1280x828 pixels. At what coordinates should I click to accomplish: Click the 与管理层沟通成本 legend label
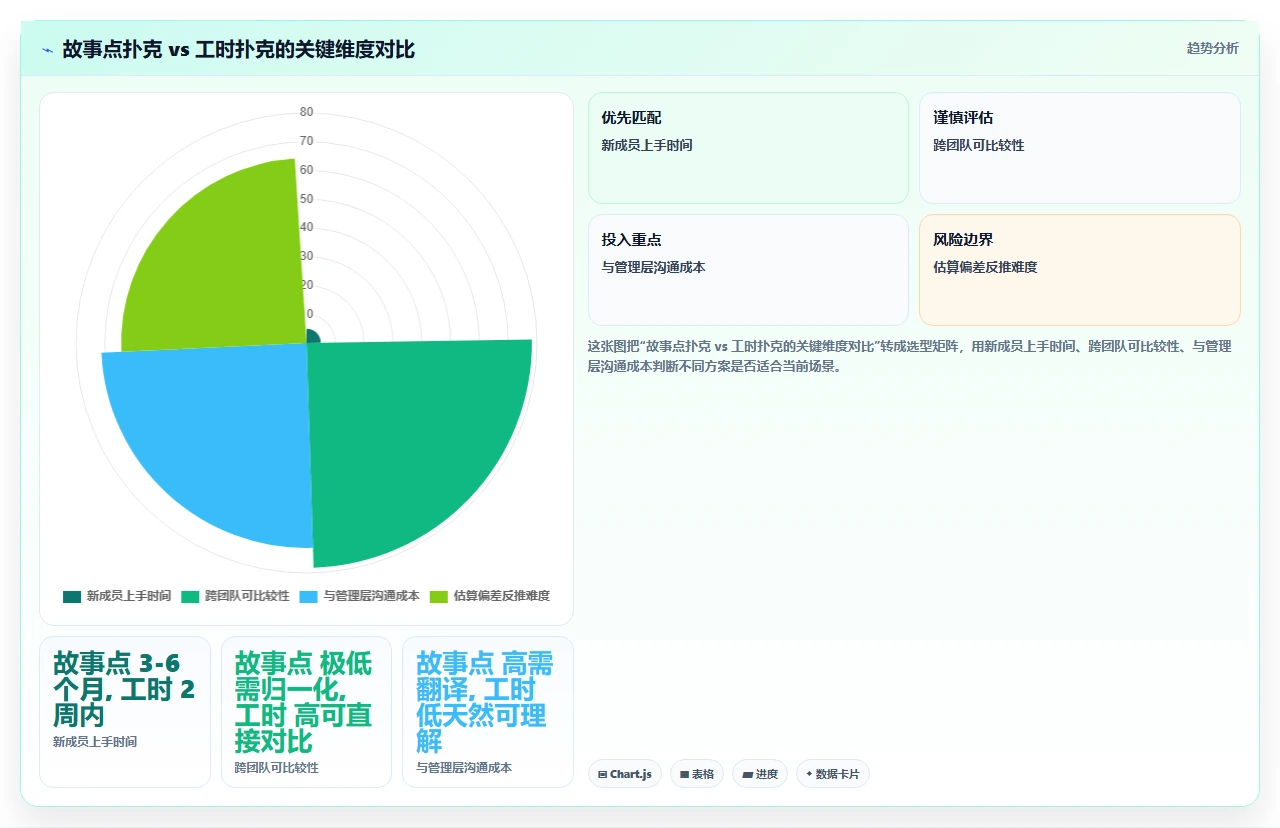pos(371,596)
